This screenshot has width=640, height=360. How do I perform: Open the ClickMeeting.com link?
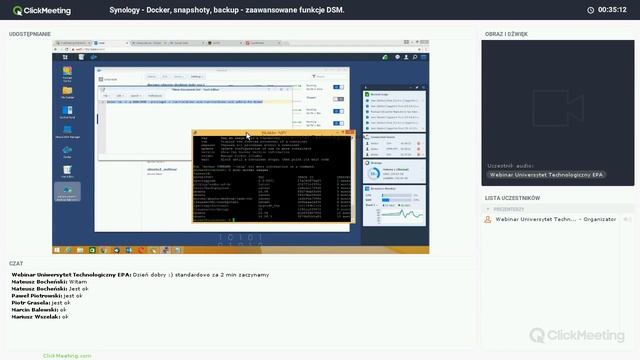click(67, 356)
